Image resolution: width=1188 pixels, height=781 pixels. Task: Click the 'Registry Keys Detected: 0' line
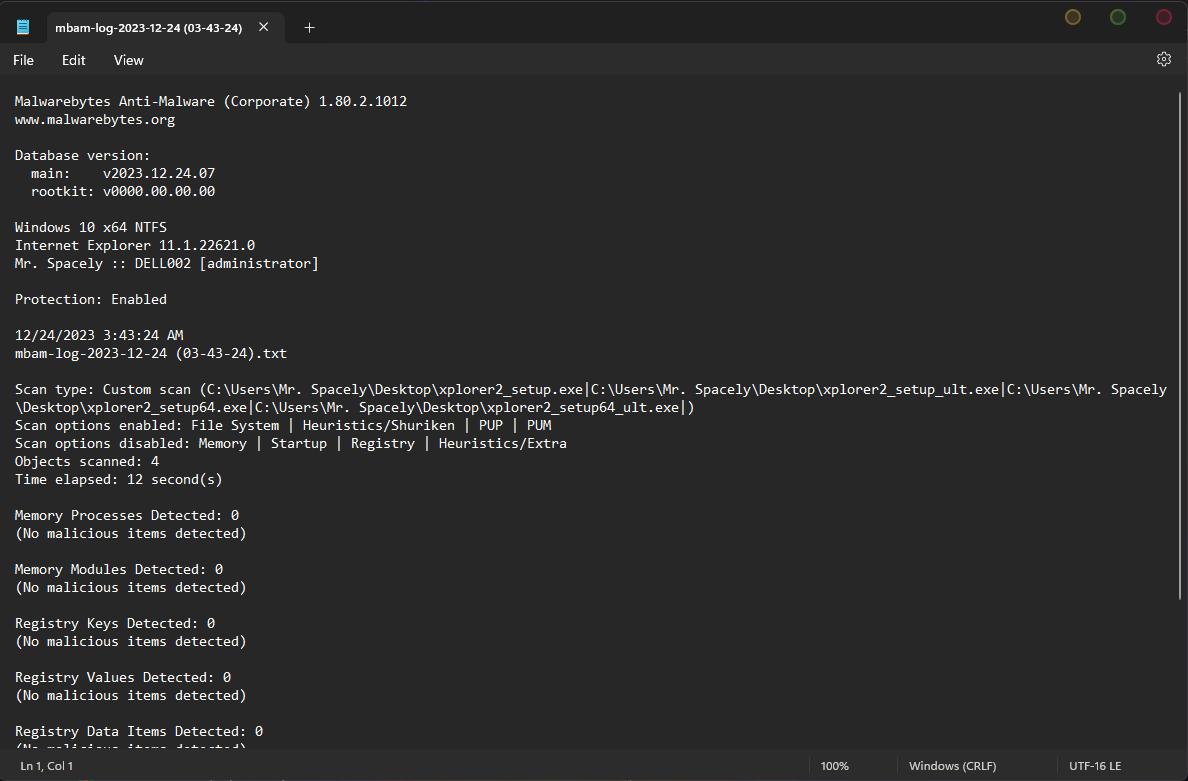[115, 623]
